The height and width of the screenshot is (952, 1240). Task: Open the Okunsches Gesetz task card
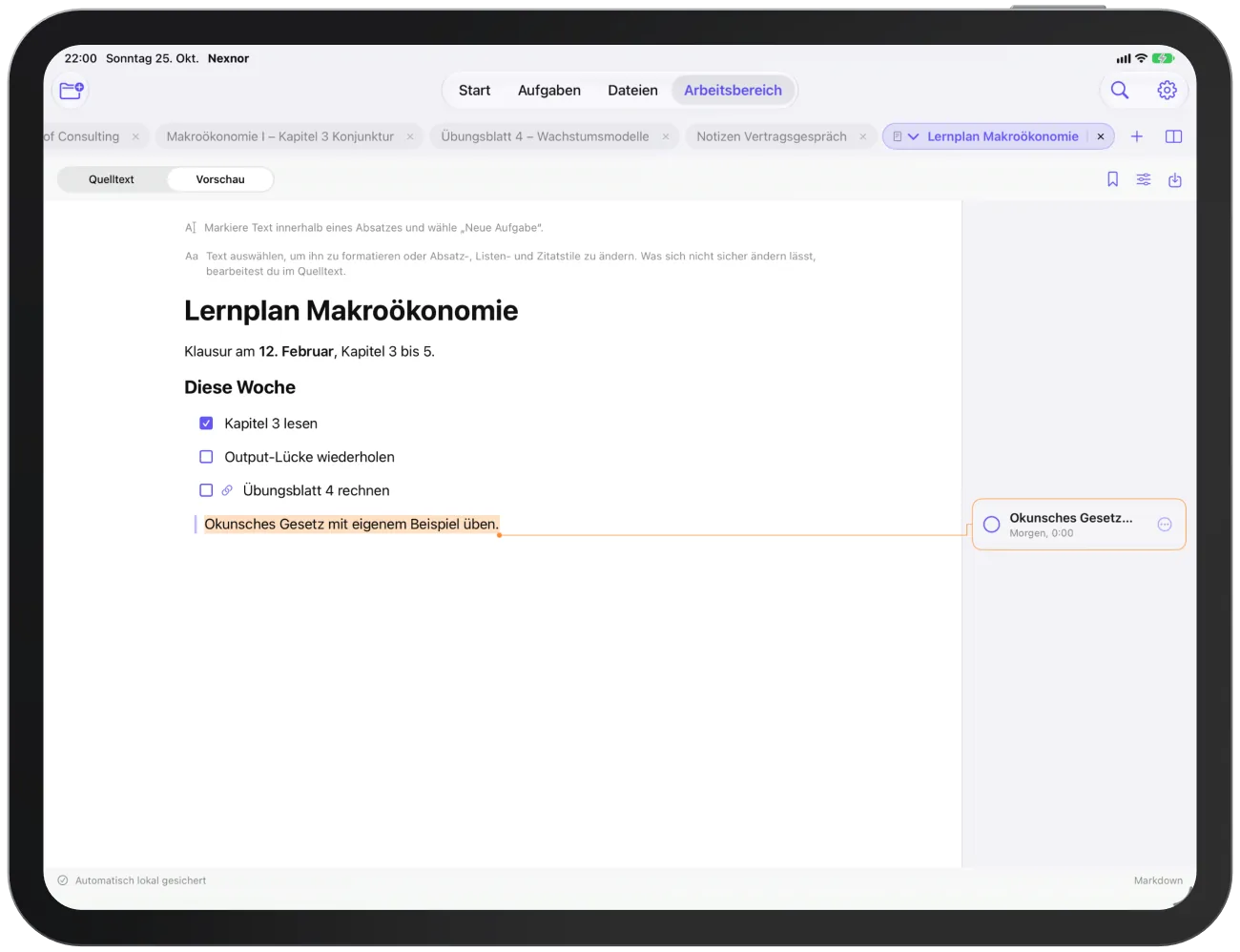[1079, 525]
